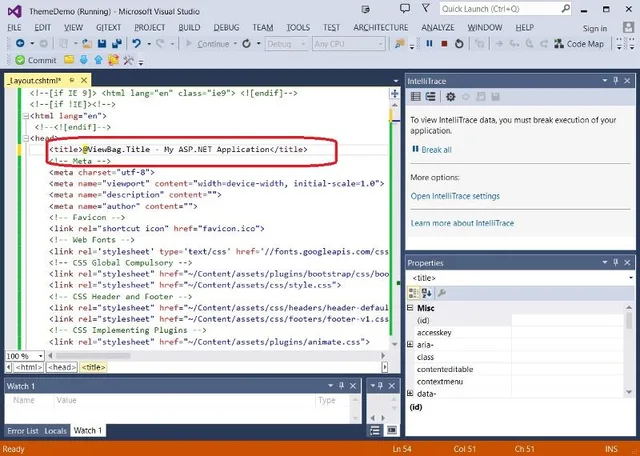The height and width of the screenshot is (456, 640).
Task: Browse repository using yellow folder icon
Action: pos(69,60)
